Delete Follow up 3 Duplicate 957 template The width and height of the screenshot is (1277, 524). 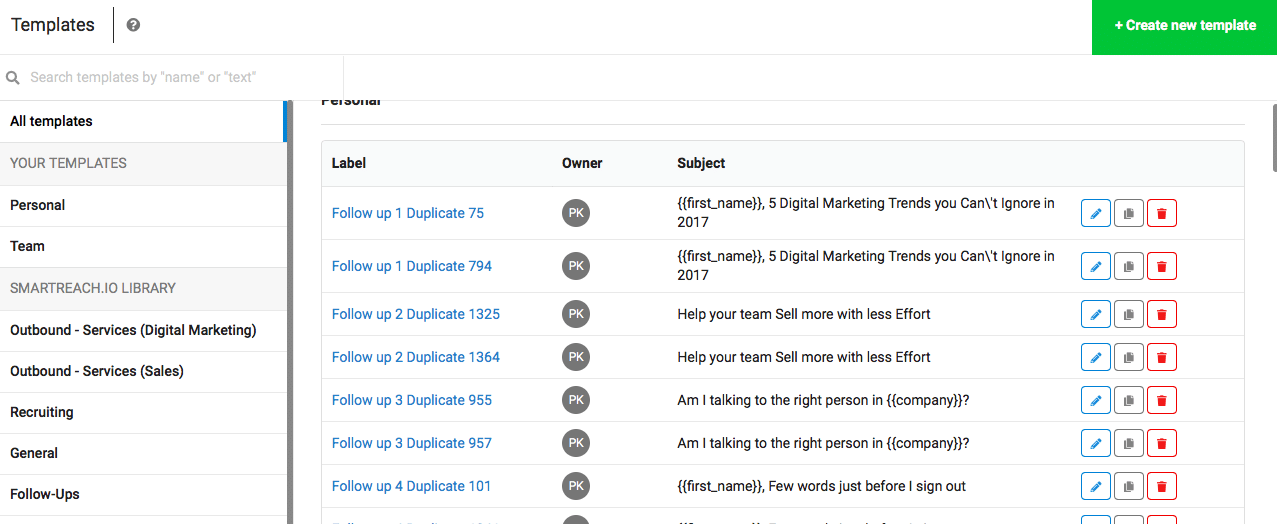(1162, 443)
